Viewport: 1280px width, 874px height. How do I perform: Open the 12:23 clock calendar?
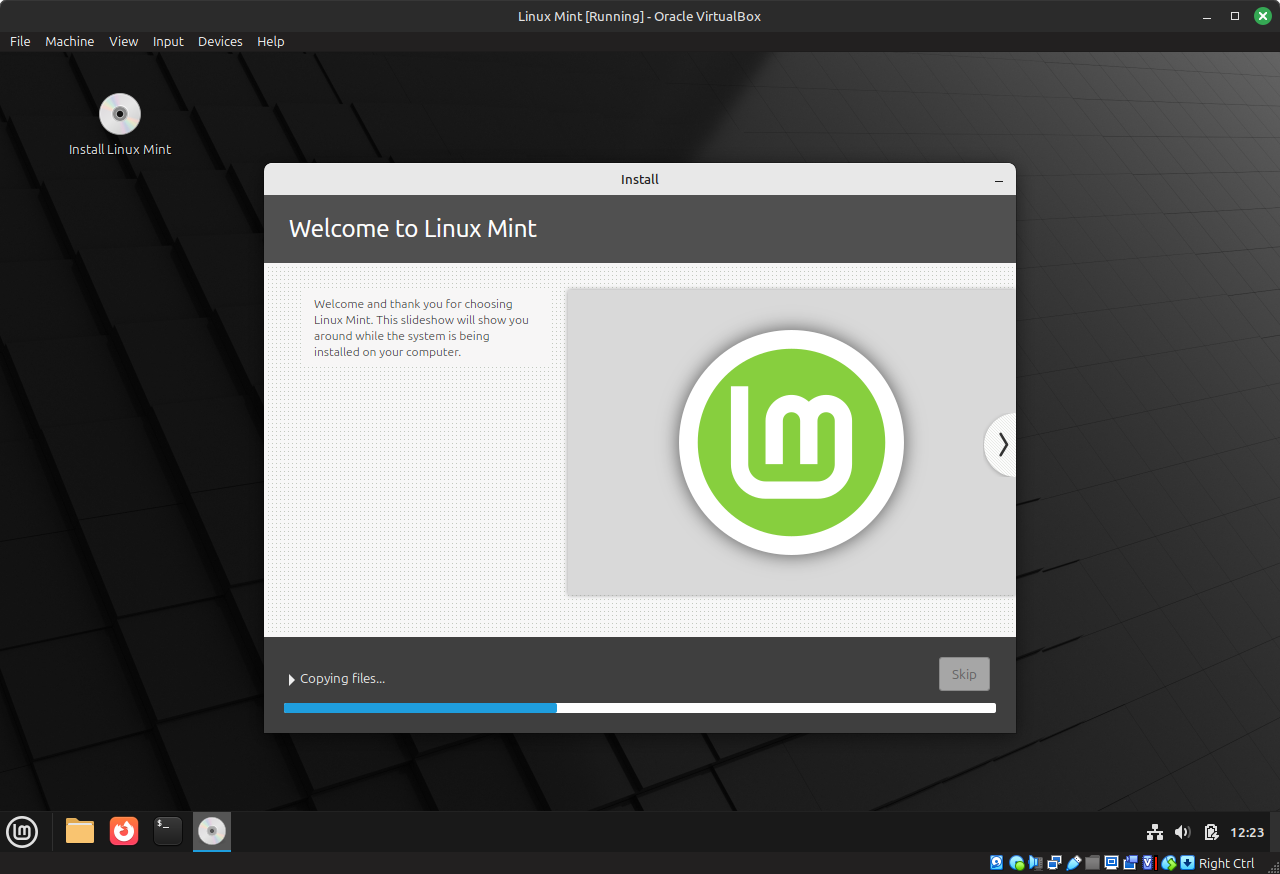[1247, 832]
